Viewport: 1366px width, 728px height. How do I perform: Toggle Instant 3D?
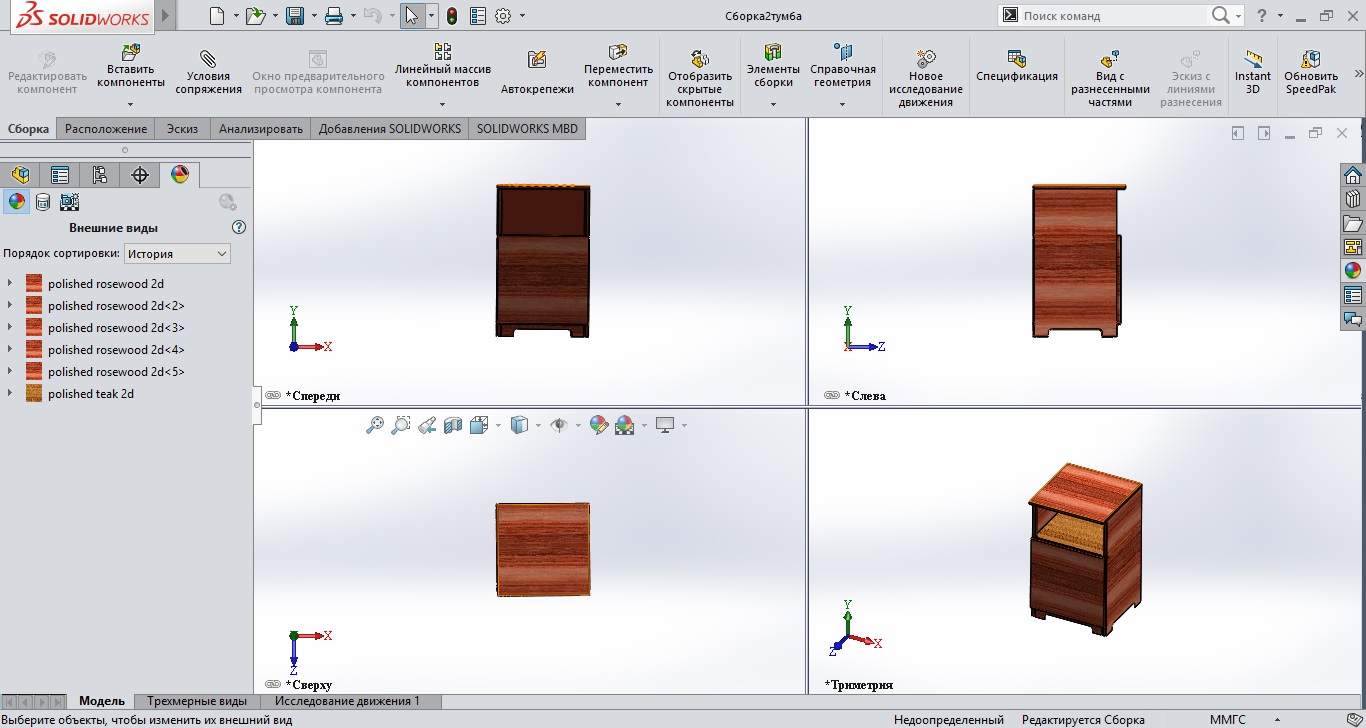click(1252, 73)
